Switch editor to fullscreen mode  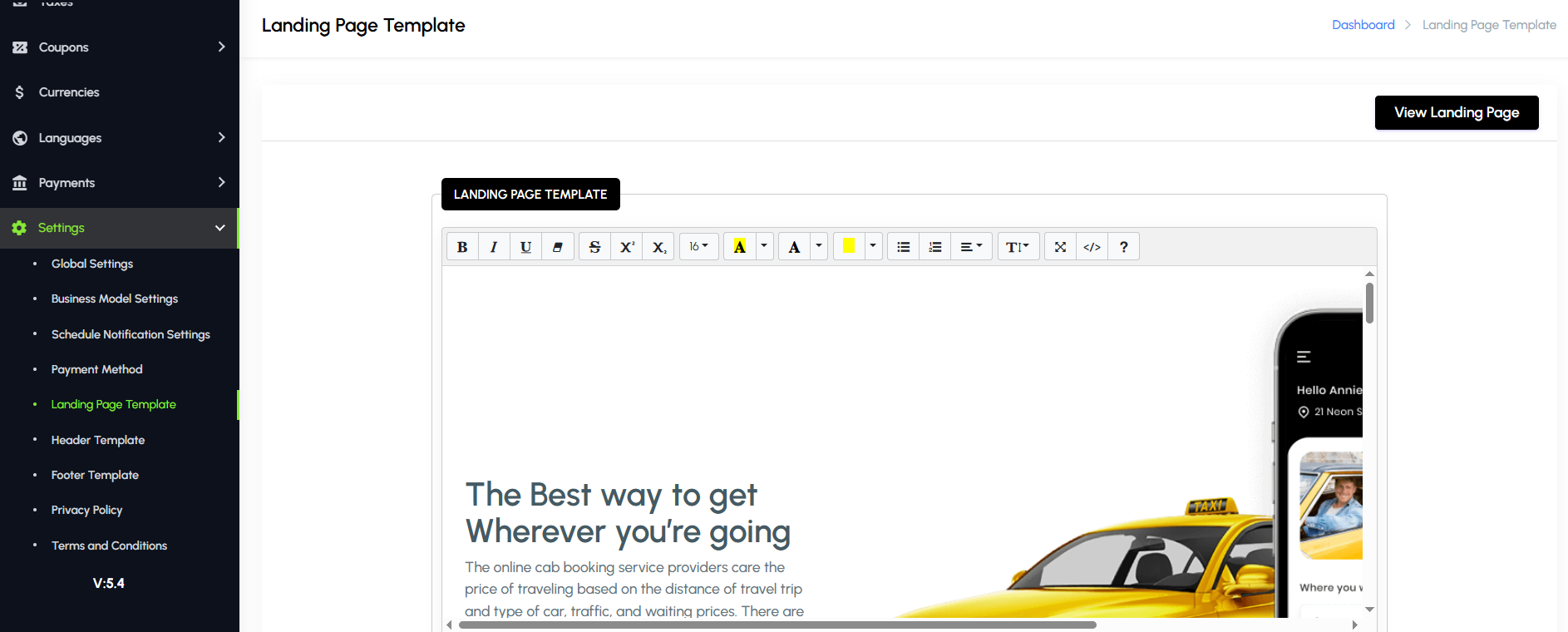point(1060,247)
